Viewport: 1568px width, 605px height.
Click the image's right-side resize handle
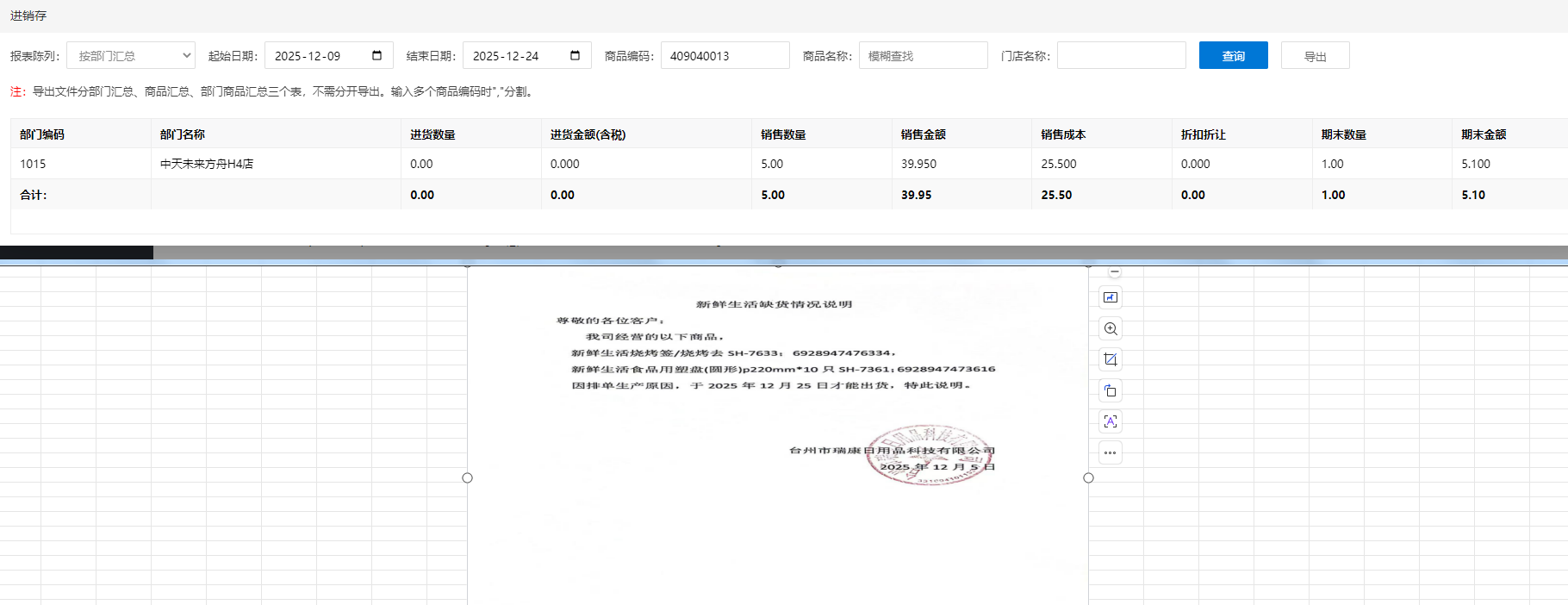[1088, 477]
